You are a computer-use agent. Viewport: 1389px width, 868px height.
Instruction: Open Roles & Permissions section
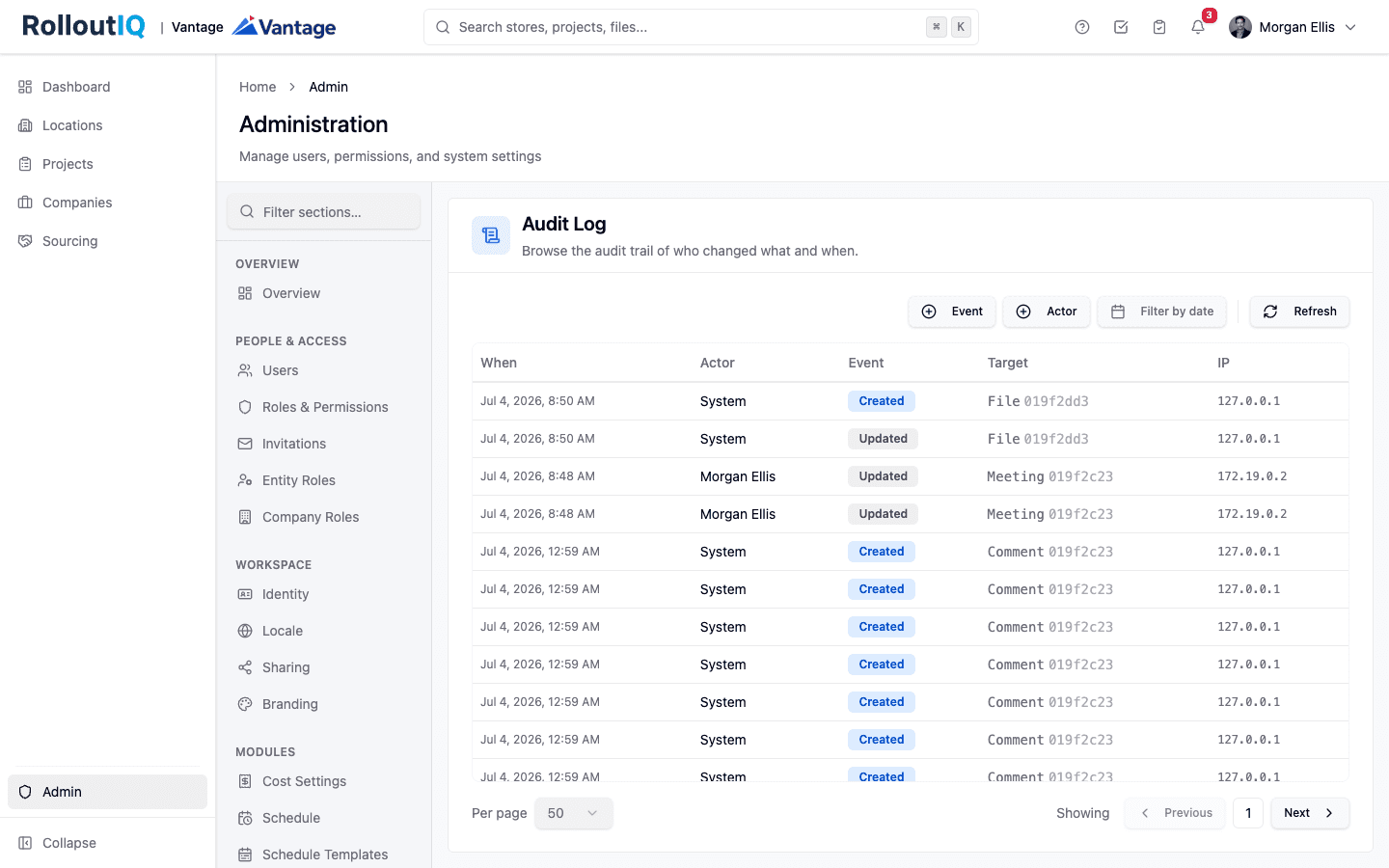pos(324,407)
